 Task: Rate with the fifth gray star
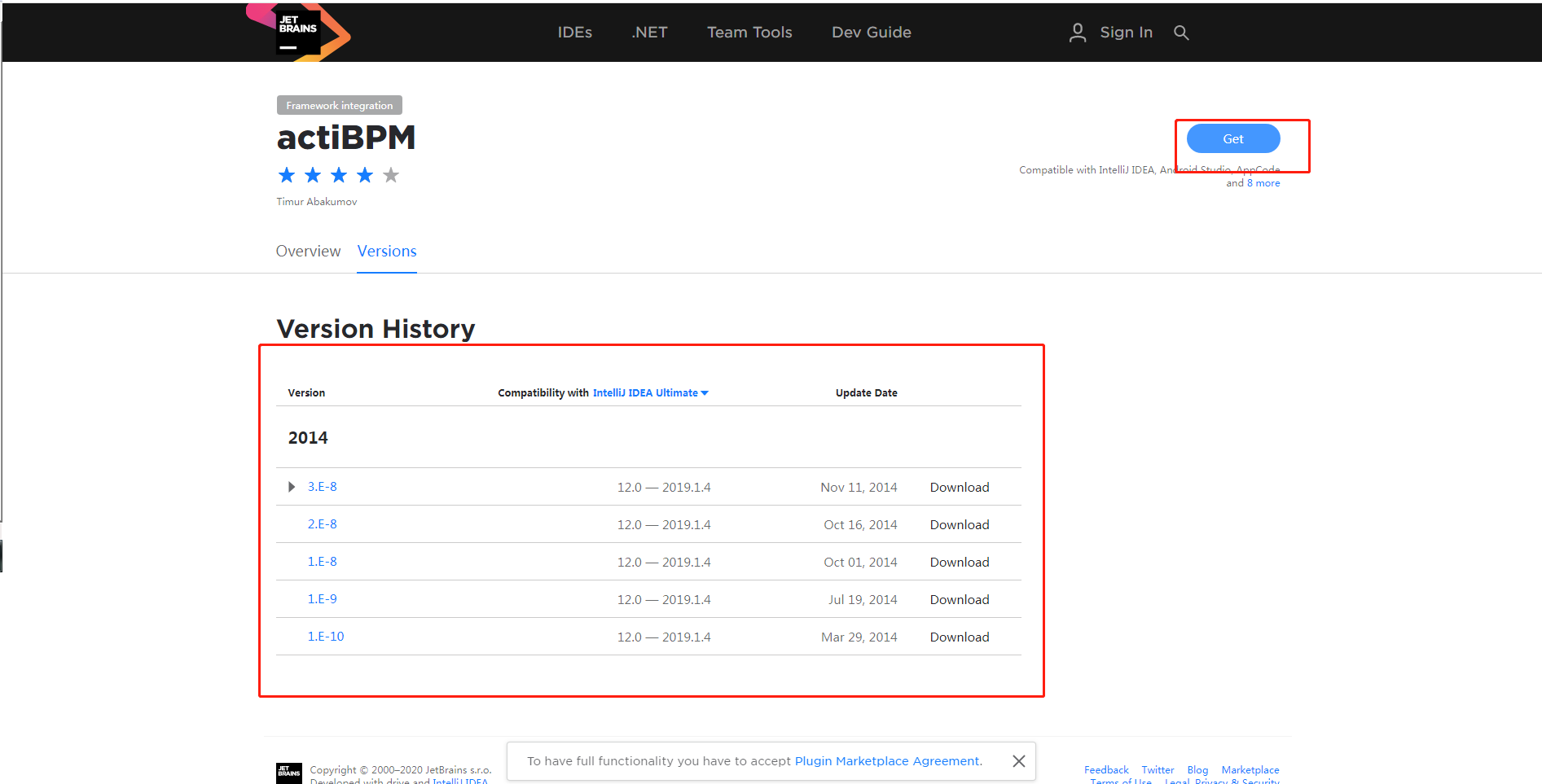[x=391, y=175]
